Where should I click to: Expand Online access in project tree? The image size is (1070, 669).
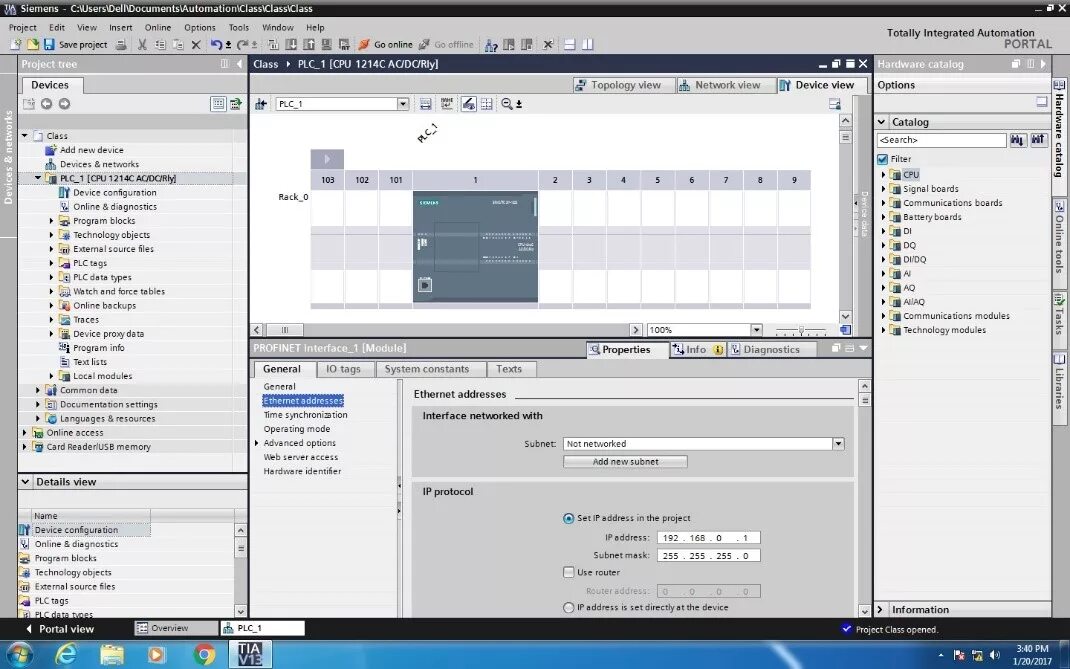pyautogui.click(x=25, y=432)
